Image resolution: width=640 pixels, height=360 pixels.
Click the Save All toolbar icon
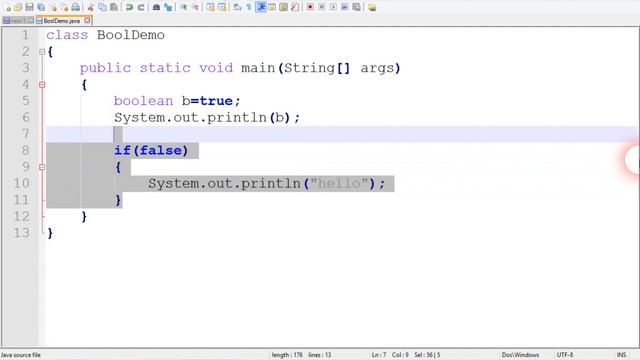click(x=41, y=7)
